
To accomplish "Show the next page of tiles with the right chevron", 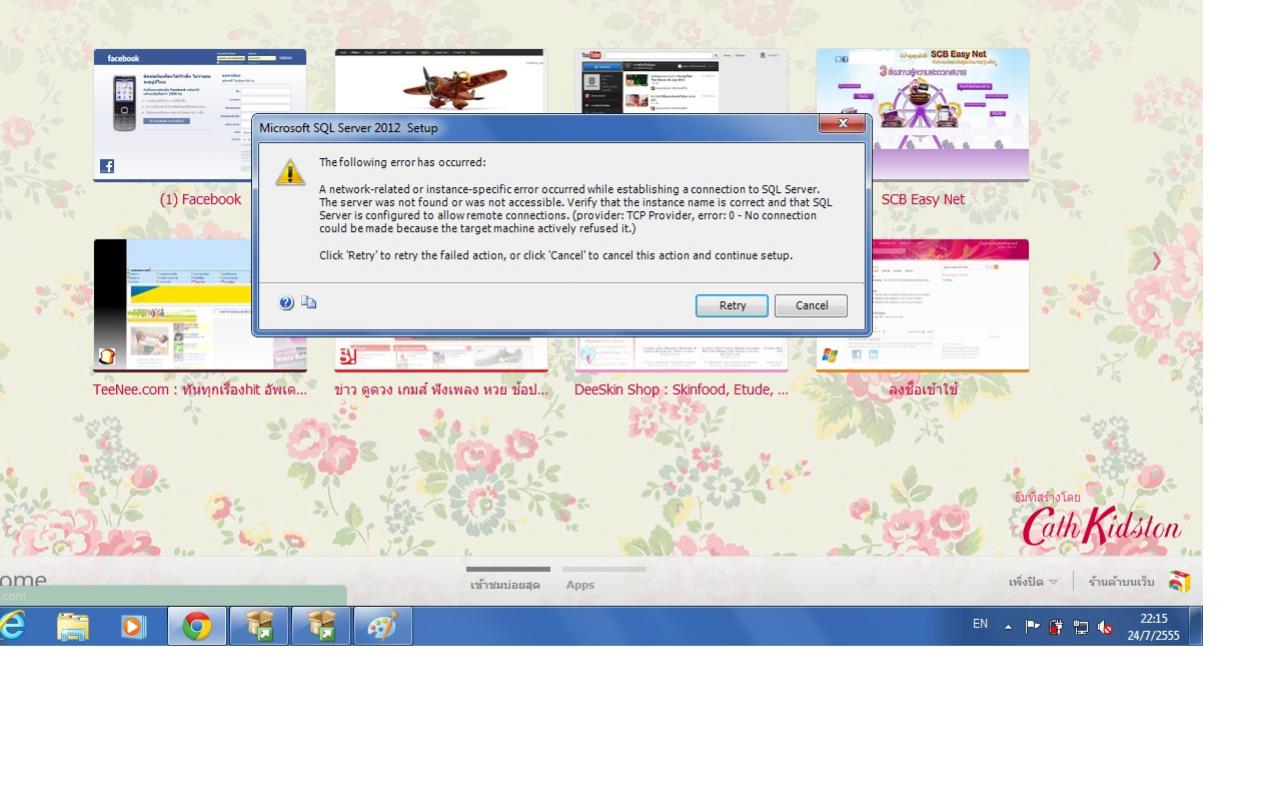I will coord(1157,261).
